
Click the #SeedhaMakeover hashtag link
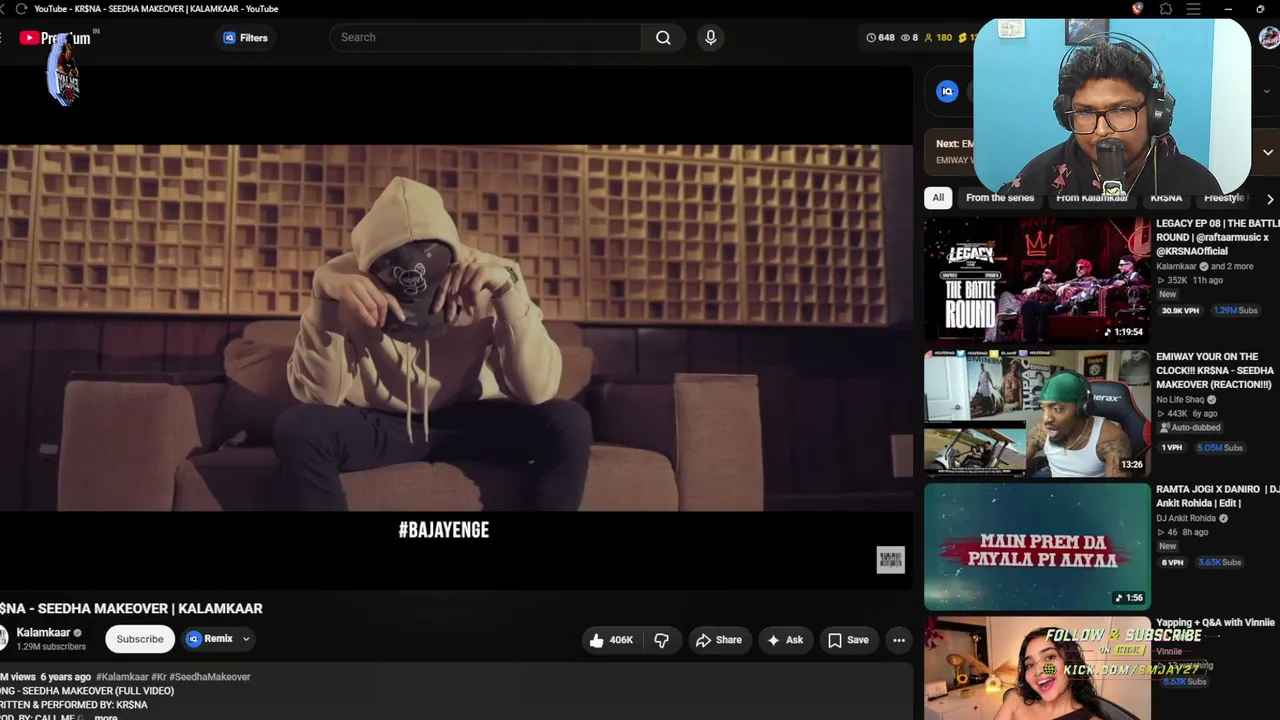tap(210, 677)
